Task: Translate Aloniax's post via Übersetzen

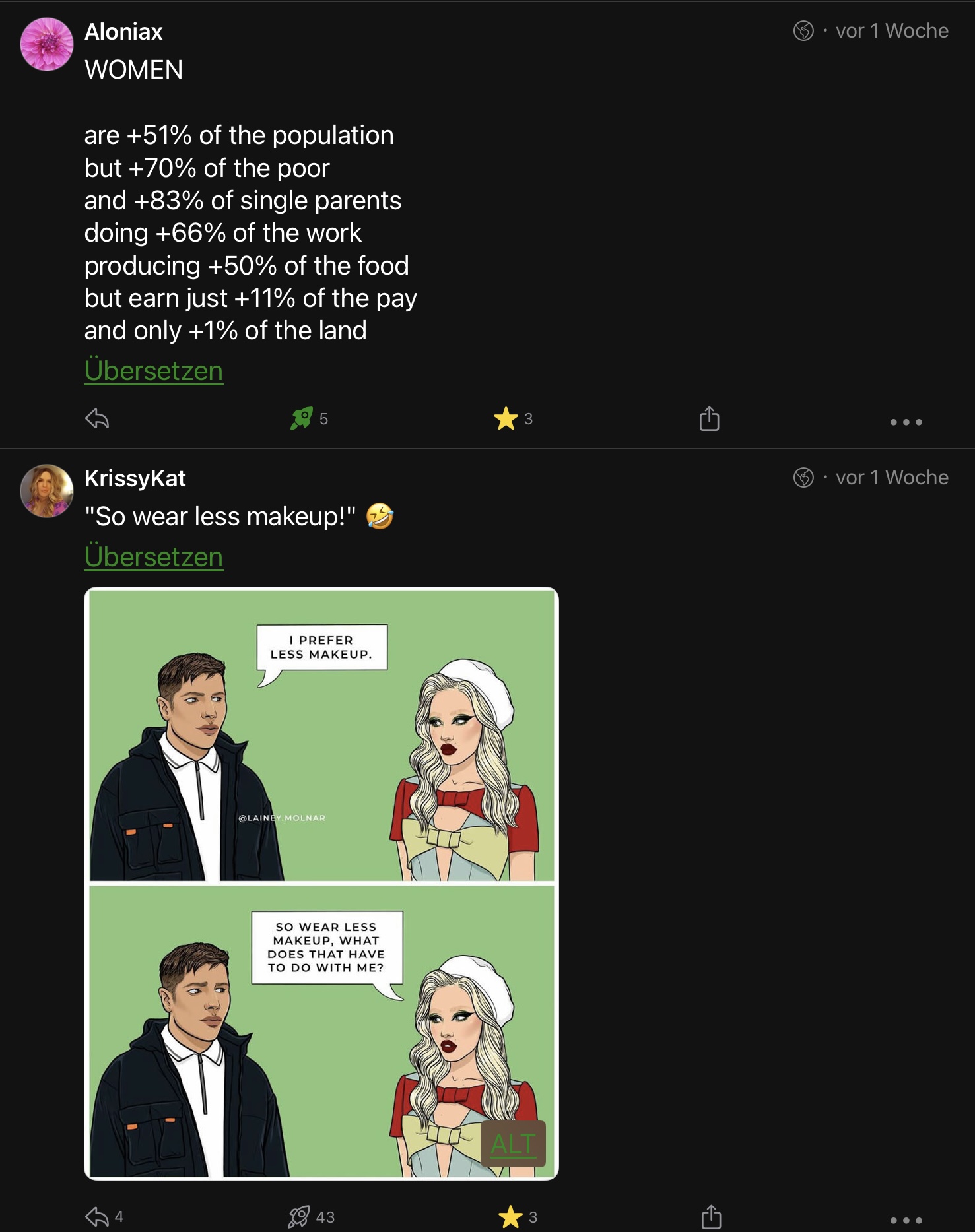Action: tap(154, 371)
